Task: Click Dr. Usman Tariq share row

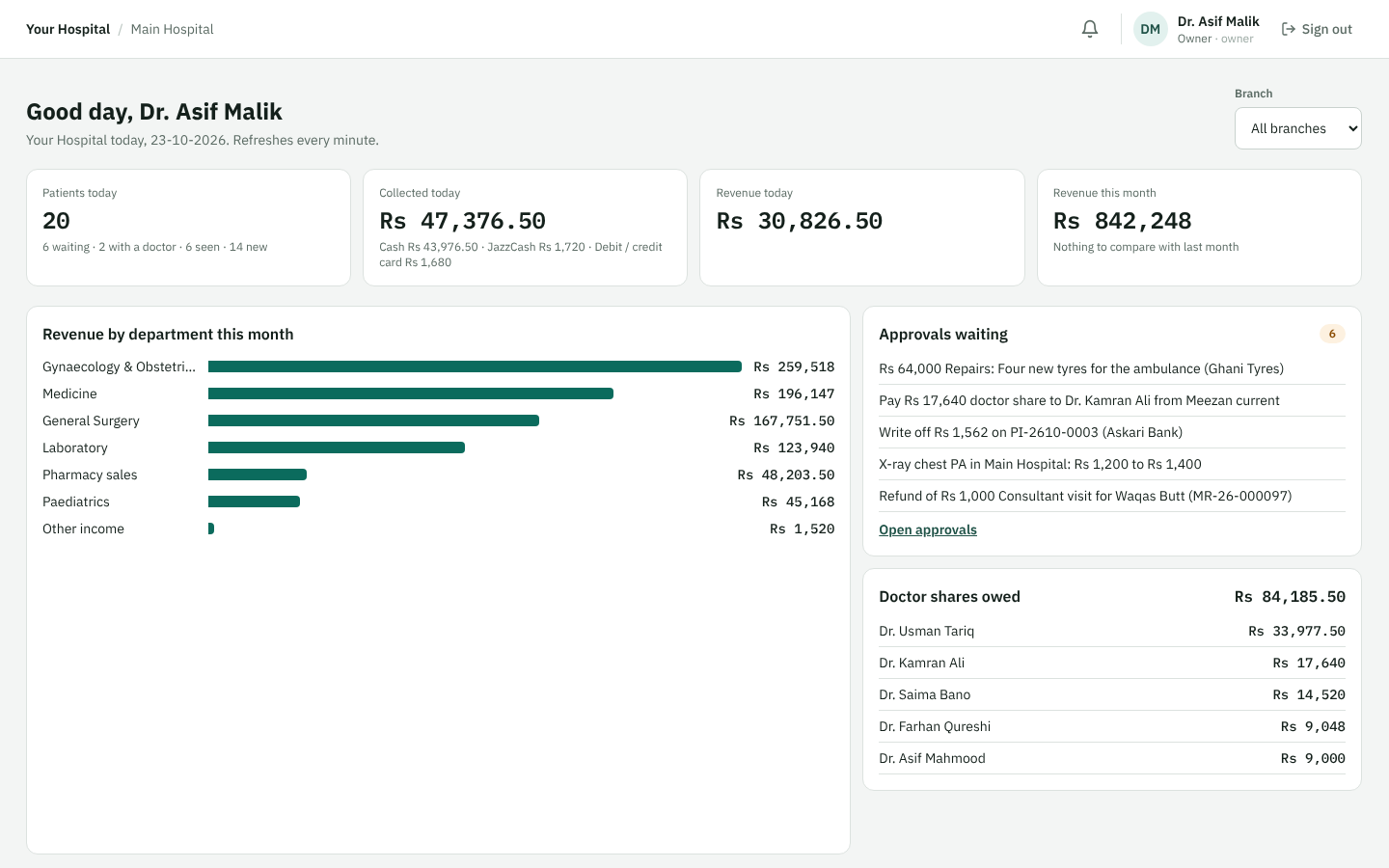Action: coord(1112,631)
